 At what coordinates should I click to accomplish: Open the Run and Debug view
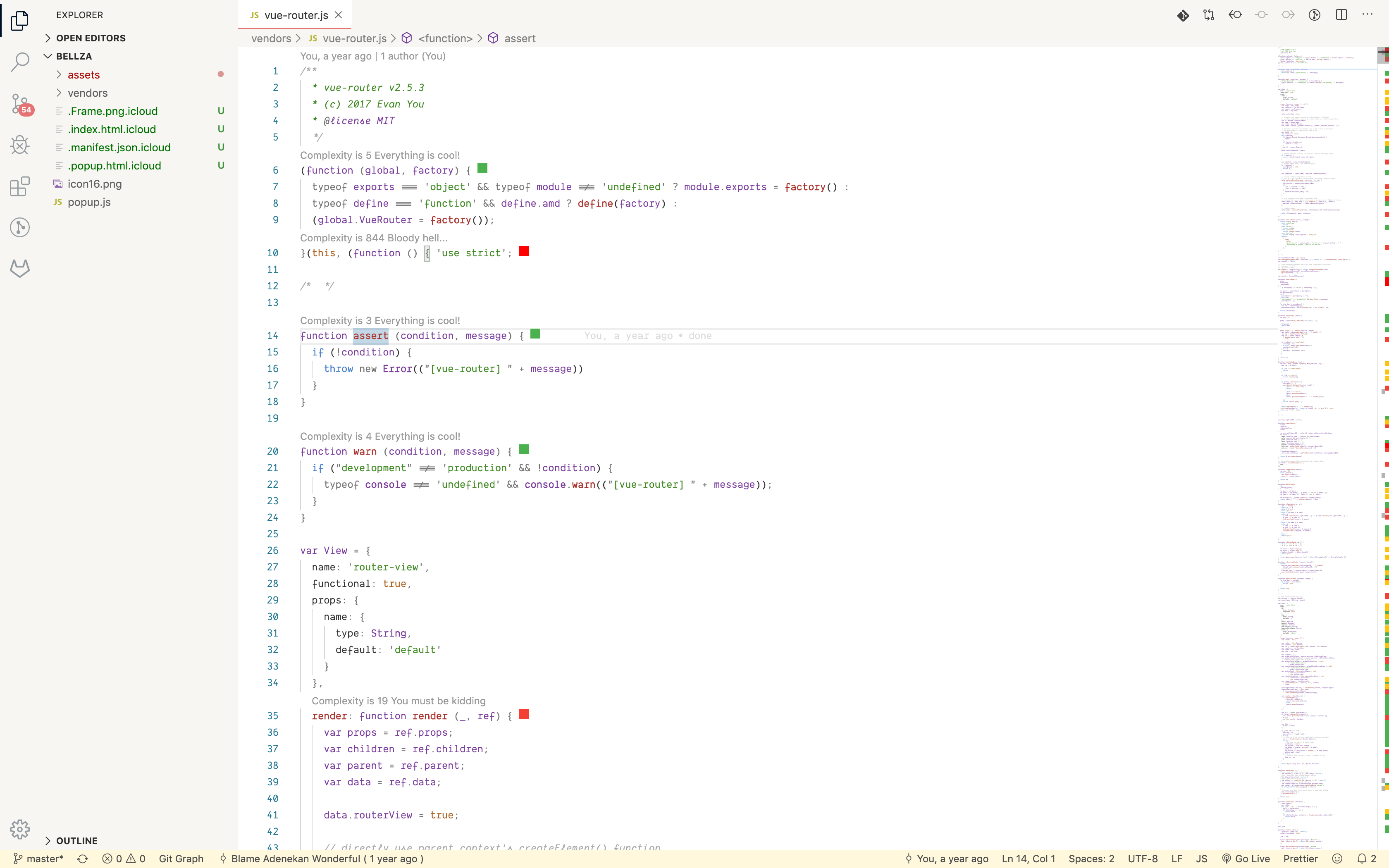(20, 145)
